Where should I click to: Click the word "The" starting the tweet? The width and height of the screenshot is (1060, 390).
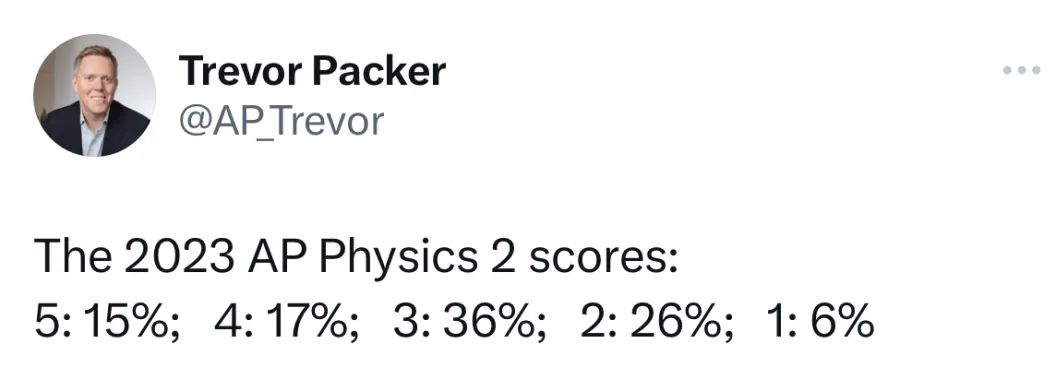pyautogui.click(x=74, y=258)
